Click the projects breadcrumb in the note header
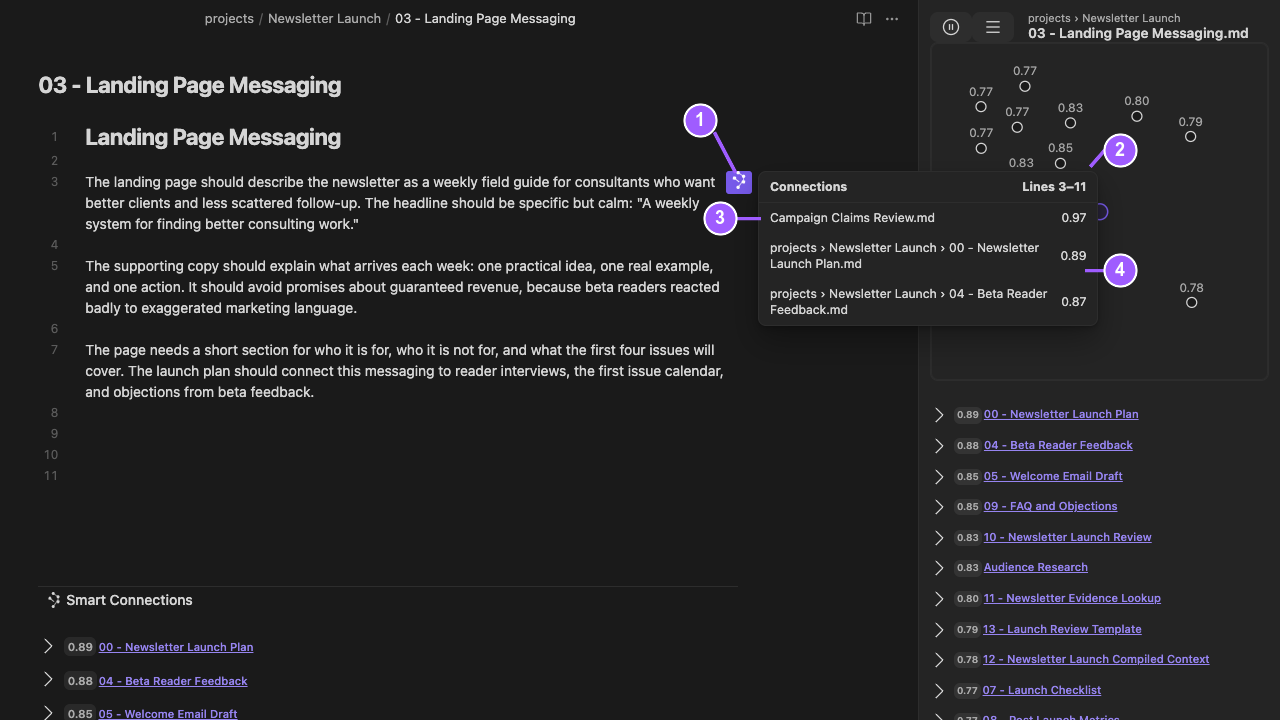The width and height of the screenshot is (1280, 720). pyautogui.click(x=229, y=18)
